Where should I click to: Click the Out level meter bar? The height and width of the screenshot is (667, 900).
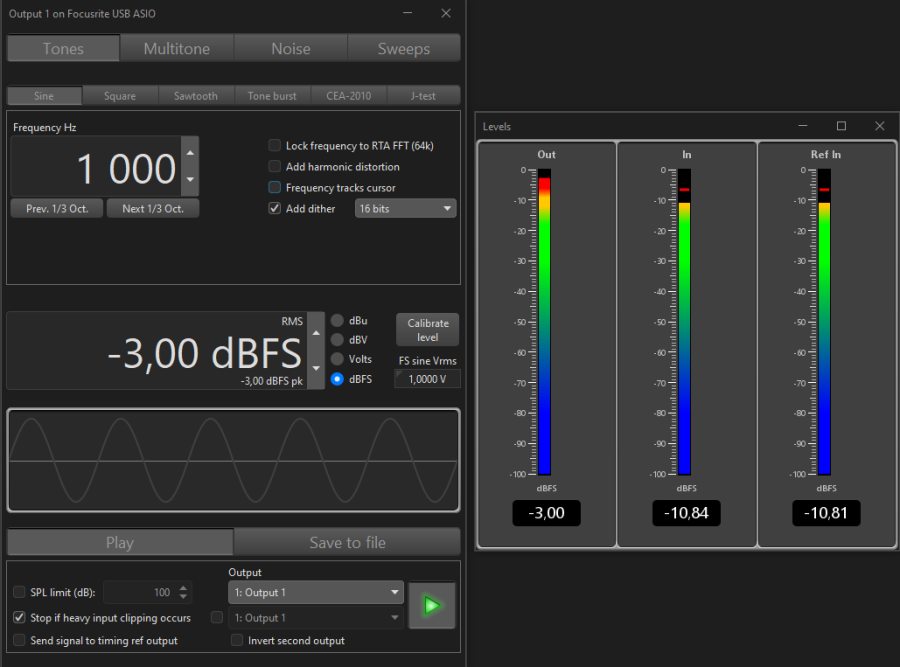544,321
